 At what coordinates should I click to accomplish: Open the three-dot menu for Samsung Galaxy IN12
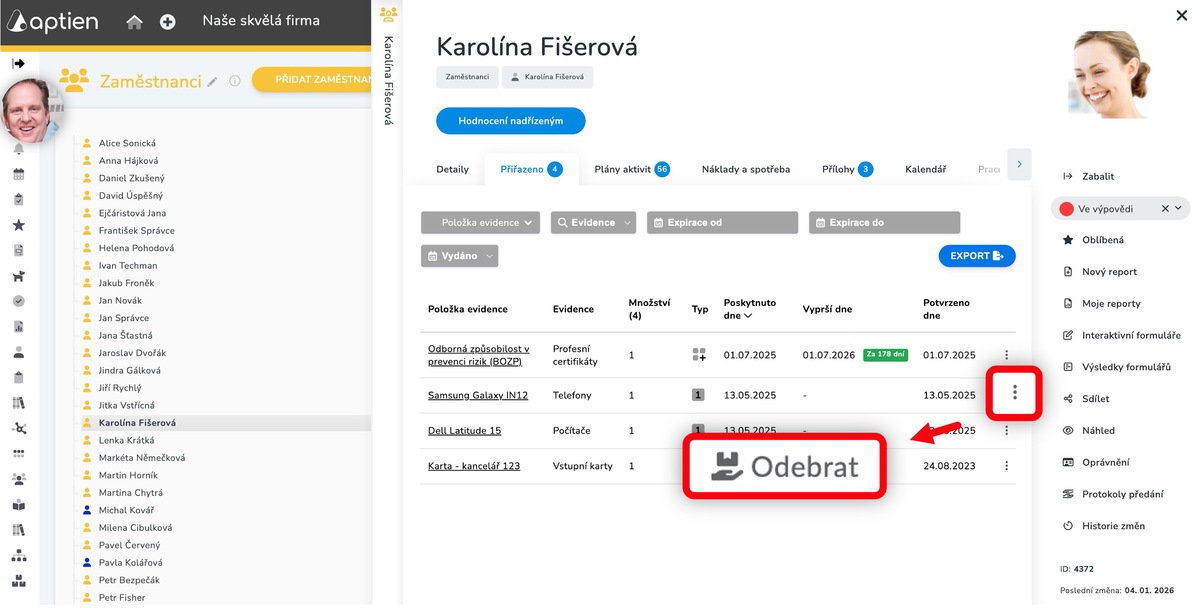1013,394
